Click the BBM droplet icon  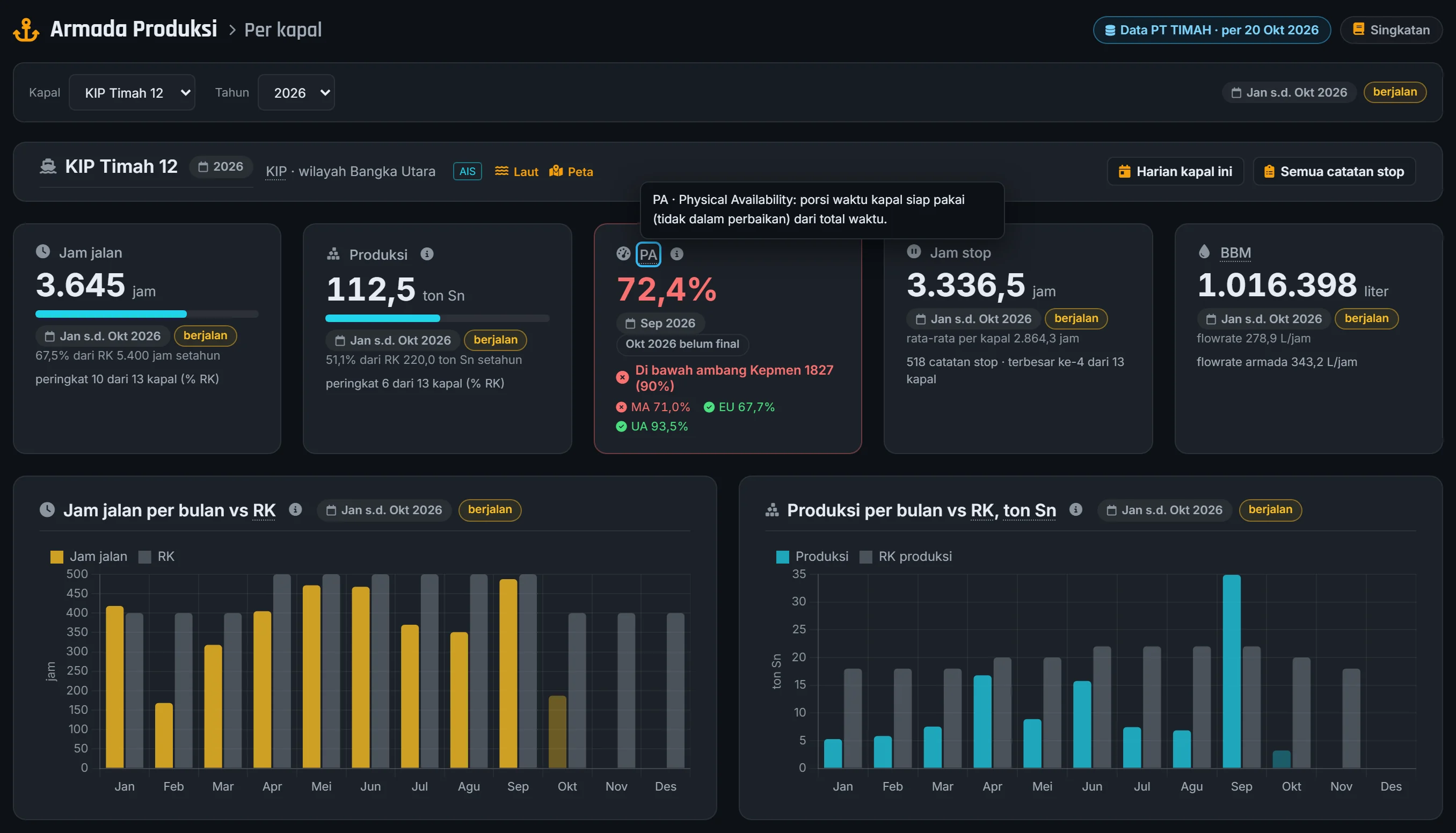(1204, 252)
